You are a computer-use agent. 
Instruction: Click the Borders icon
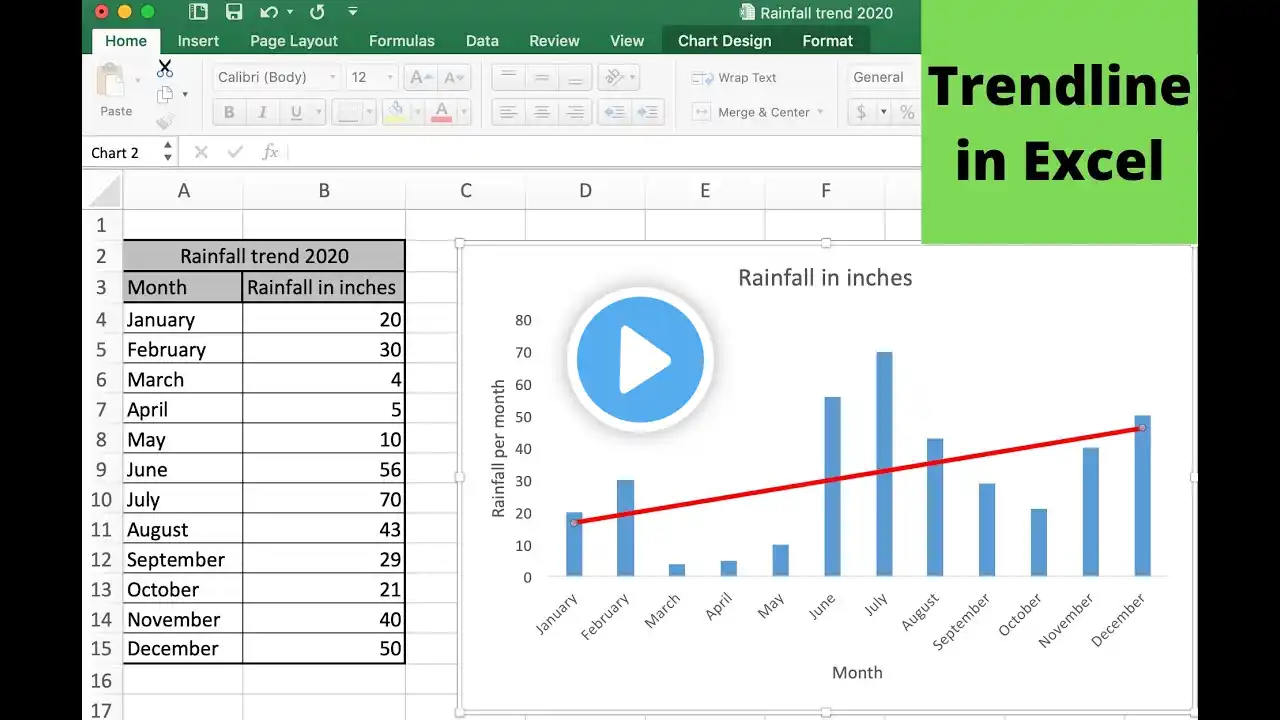pos(347,112)
